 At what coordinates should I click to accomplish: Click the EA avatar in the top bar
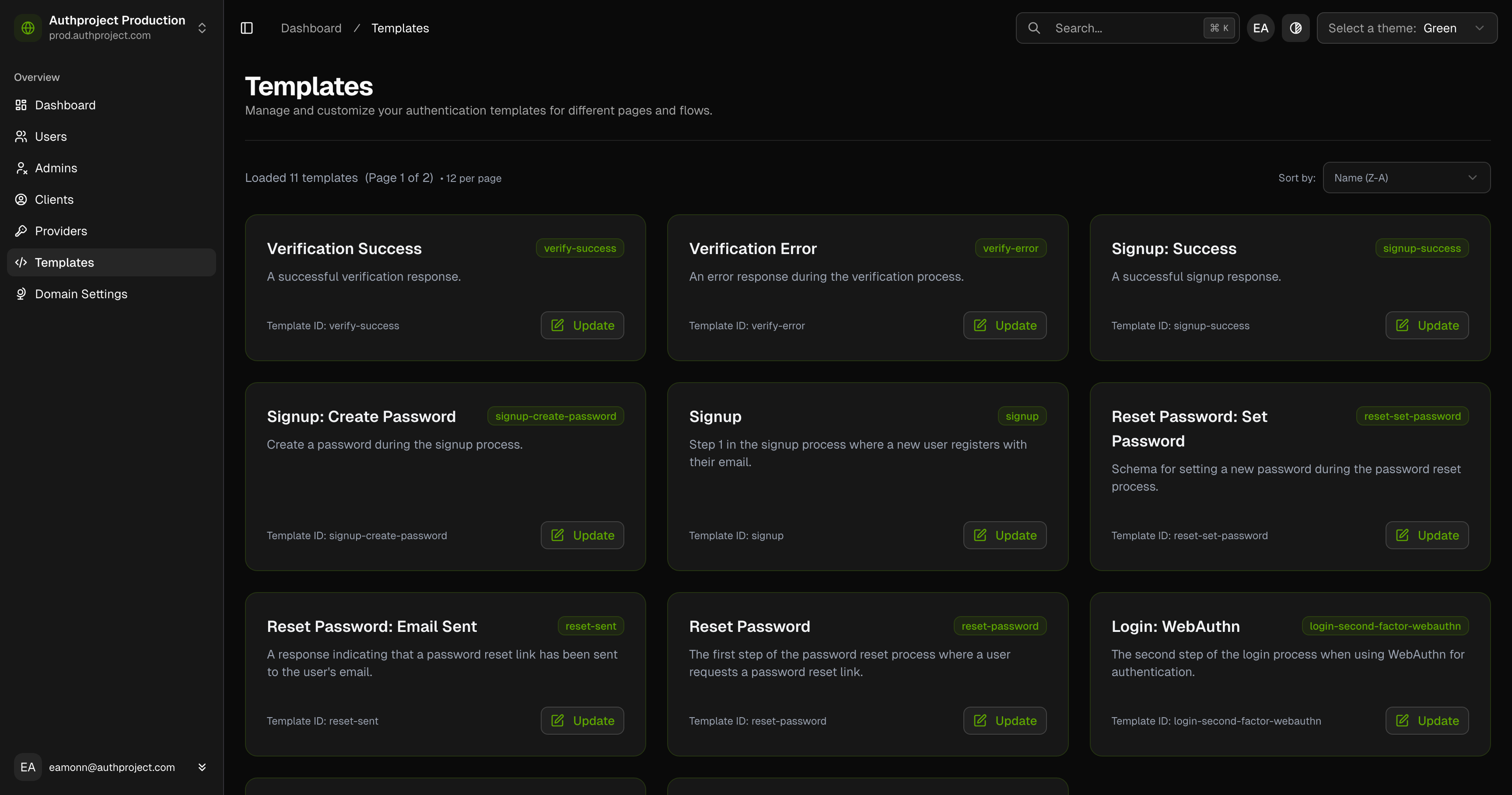pyautogui.click(x=1260, y=28)
